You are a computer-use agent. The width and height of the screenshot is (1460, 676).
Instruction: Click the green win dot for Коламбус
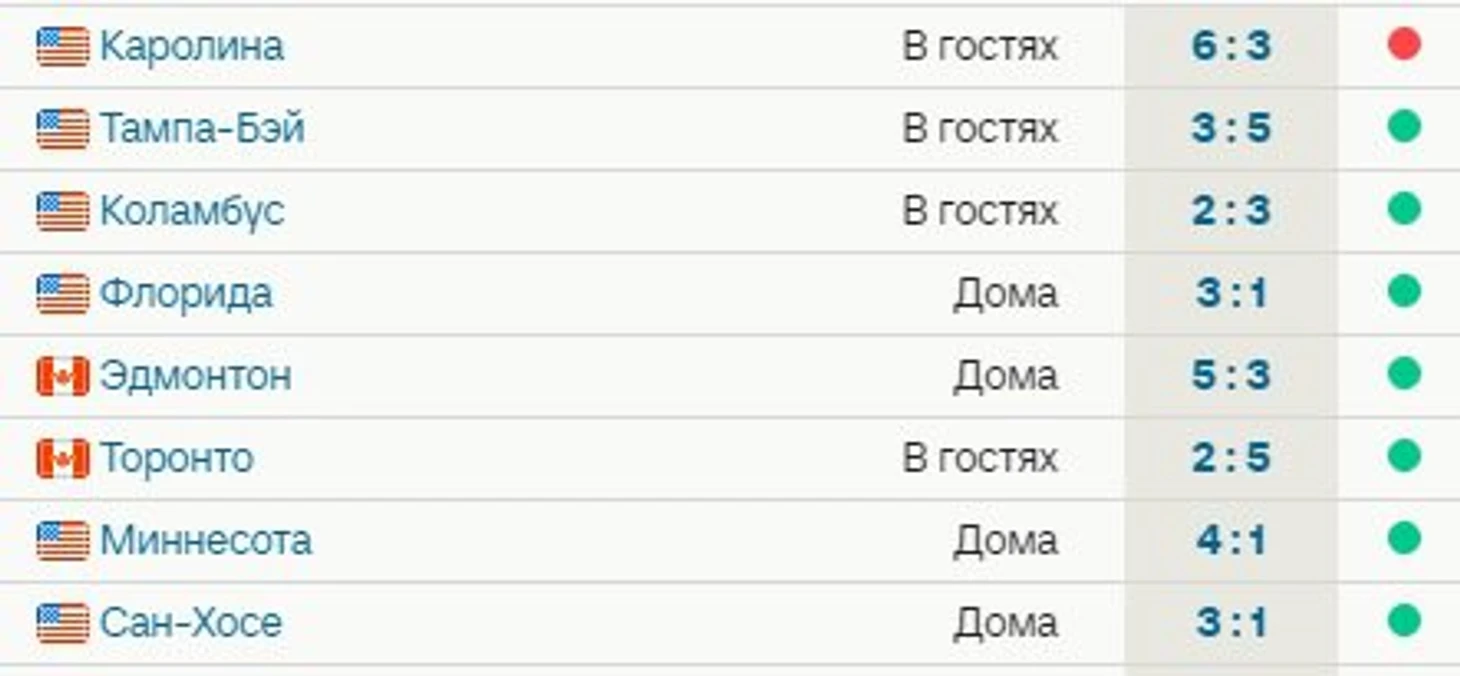tap(1404, 209)
